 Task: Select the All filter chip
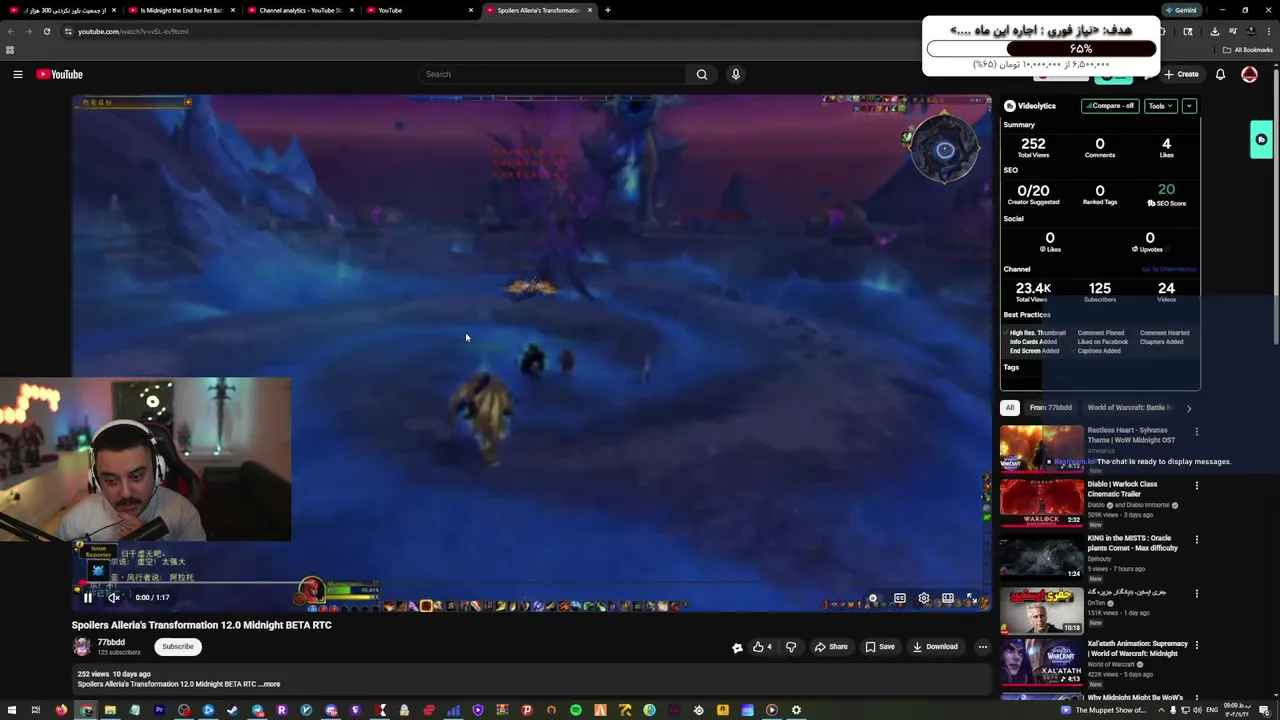[1010, 408]
